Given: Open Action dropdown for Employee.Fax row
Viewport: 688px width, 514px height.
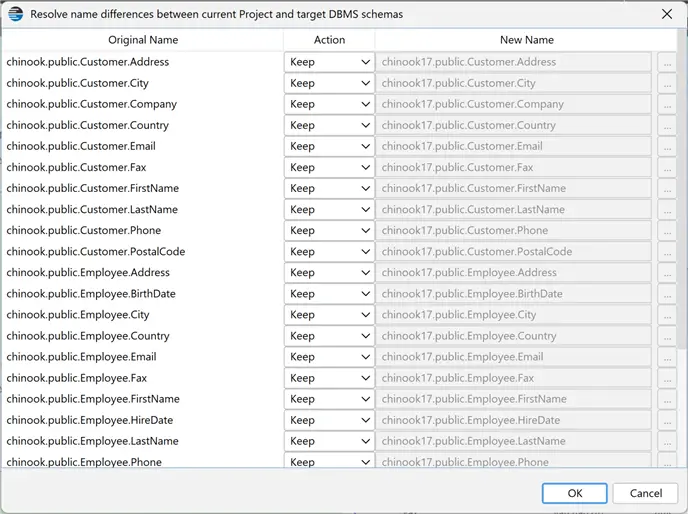Looking at the screenshot, I should [329, 378].
